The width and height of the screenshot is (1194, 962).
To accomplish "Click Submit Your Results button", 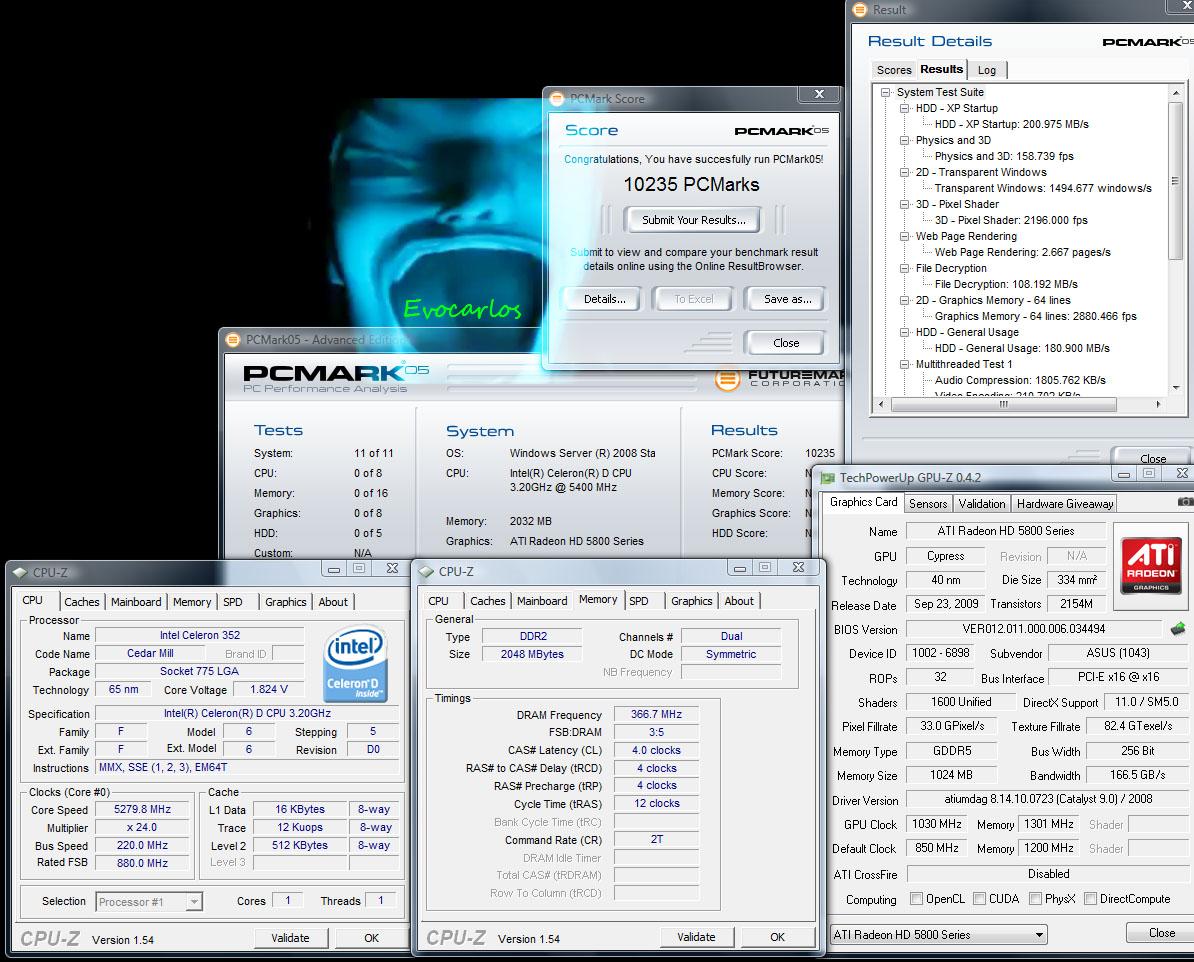I will (x=693, y=220).
